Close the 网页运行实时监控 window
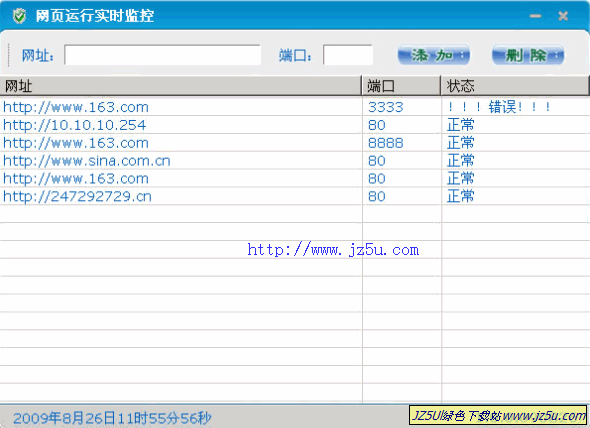The image size is (590, 428). pyautogui.click(x=563, y=16)
